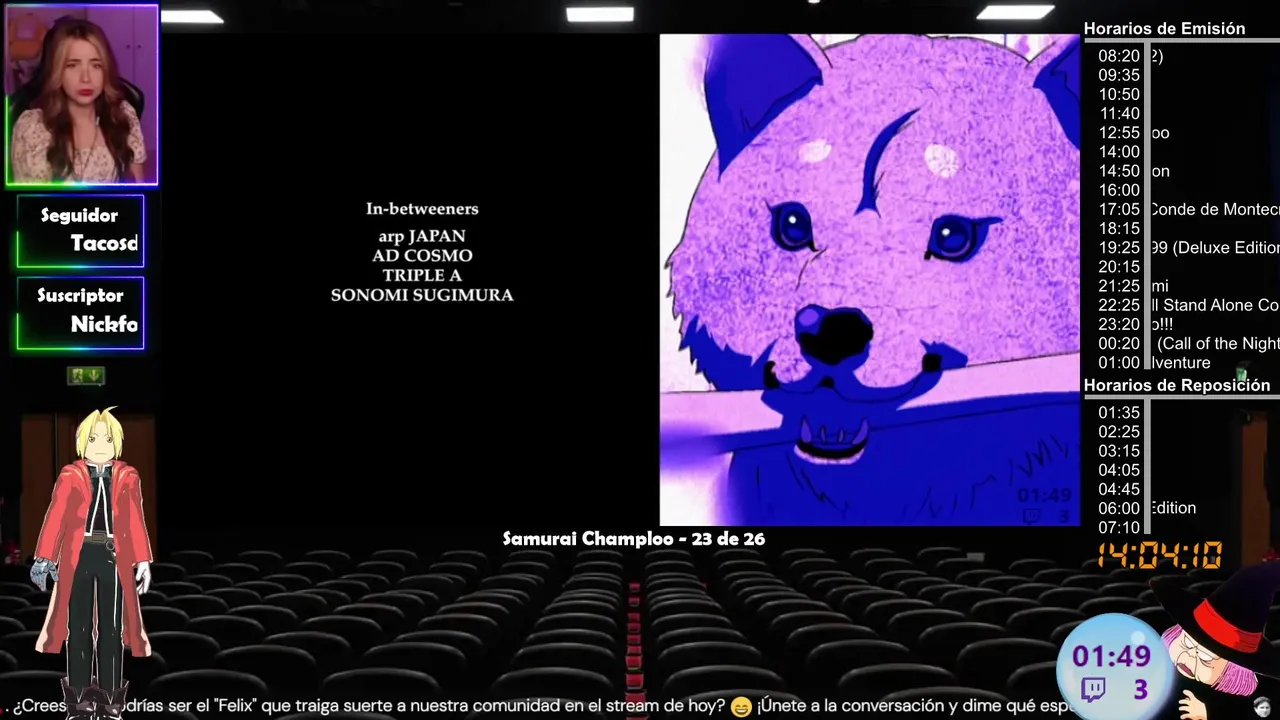Select the Seguidor panel label

pos(79,216)
